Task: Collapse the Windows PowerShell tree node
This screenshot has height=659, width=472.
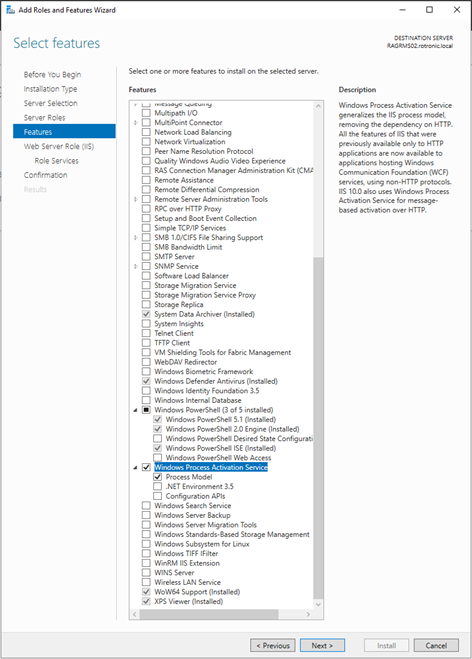Action: [135, 410]
